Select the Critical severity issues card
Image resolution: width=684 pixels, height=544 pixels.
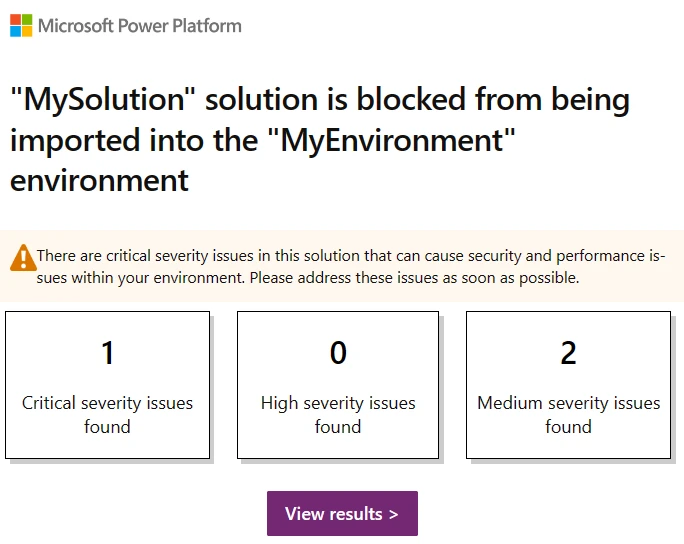click(x=108, y=385)
